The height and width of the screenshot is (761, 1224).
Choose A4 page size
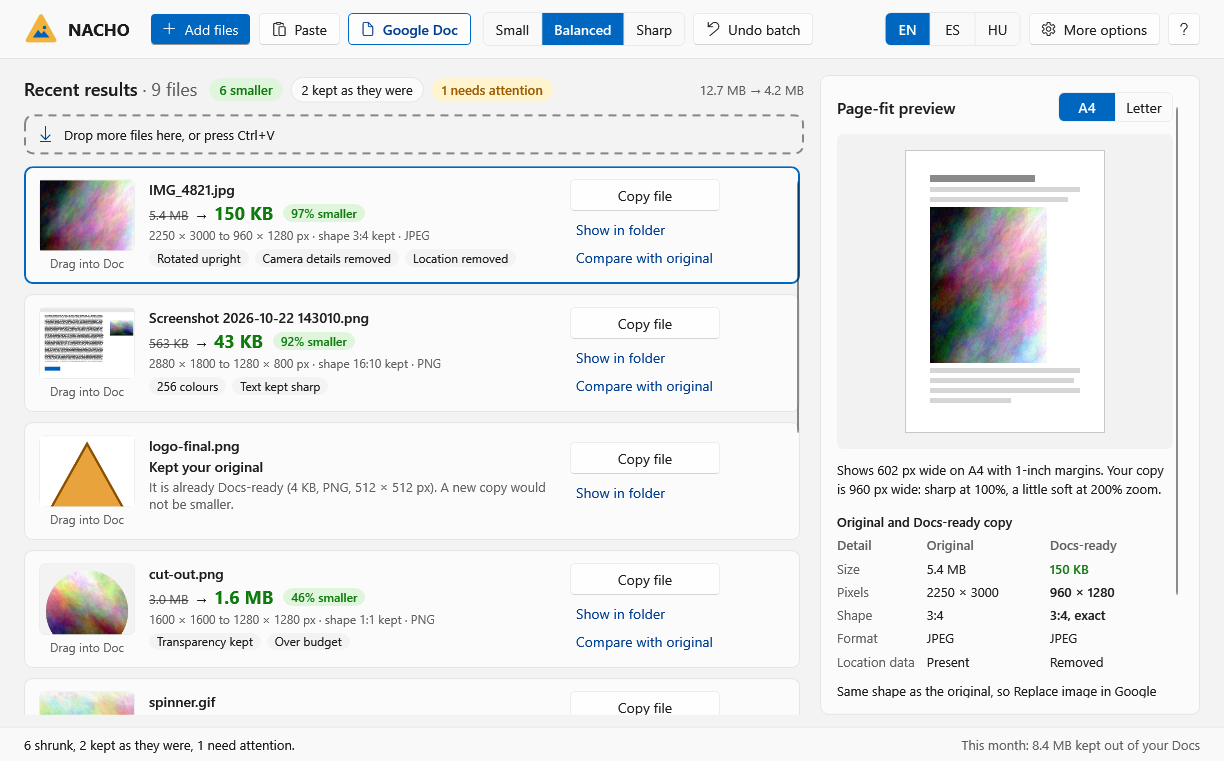click(x=1087, y=108)
